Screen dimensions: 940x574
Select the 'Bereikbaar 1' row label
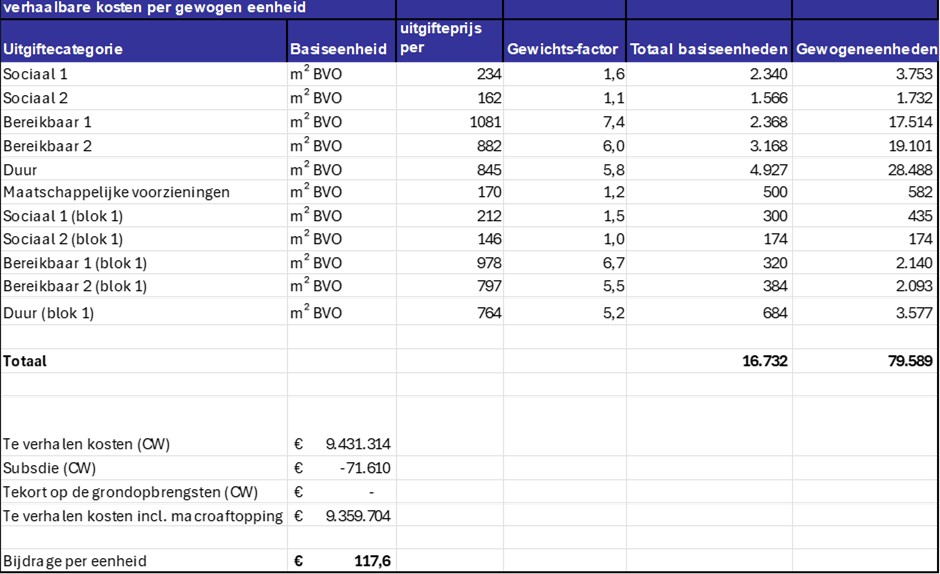[x=47, y=122]
